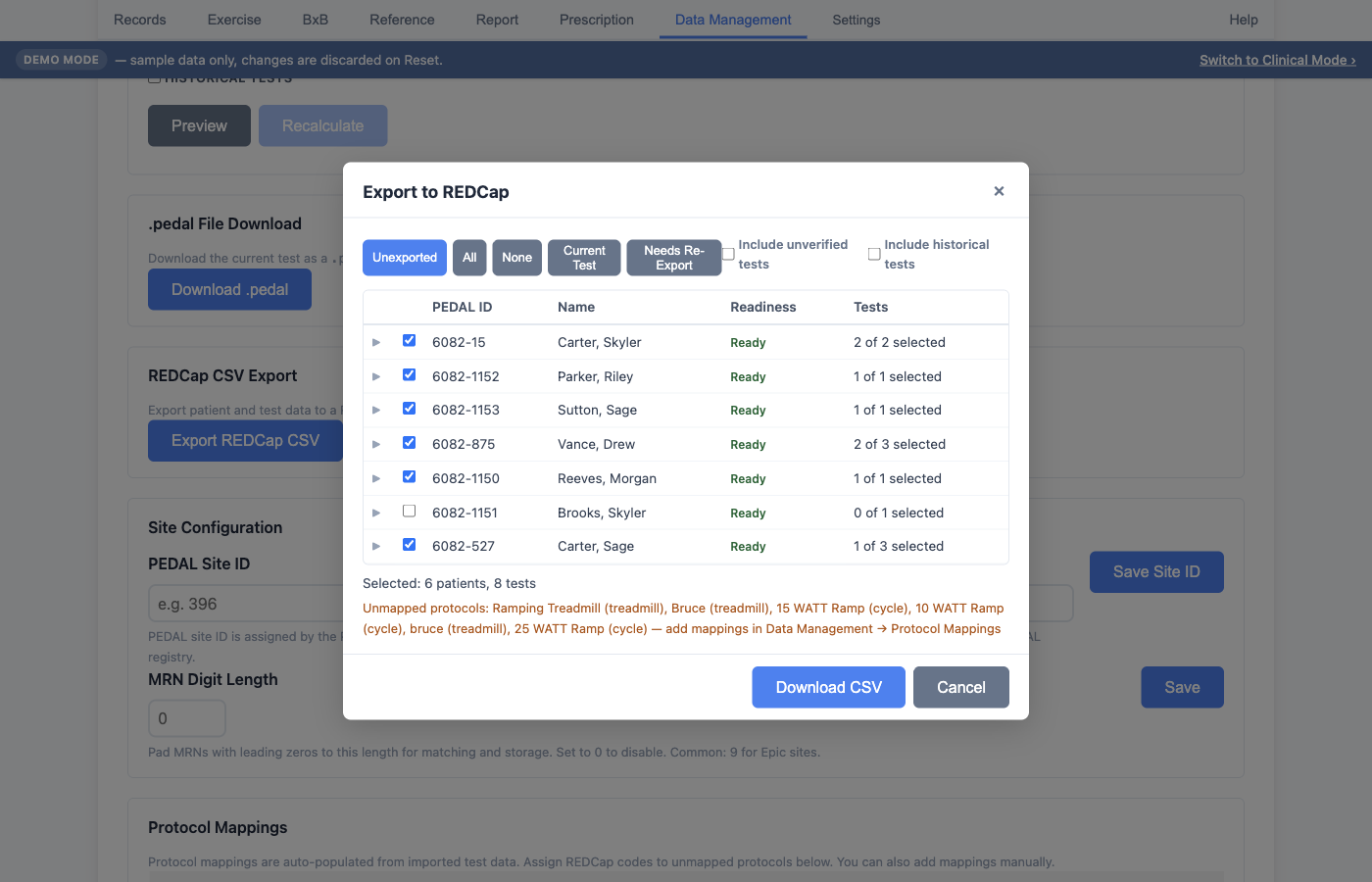Expand the Vance, Drew patient row

pyautogui.click(x=376, y=444)
